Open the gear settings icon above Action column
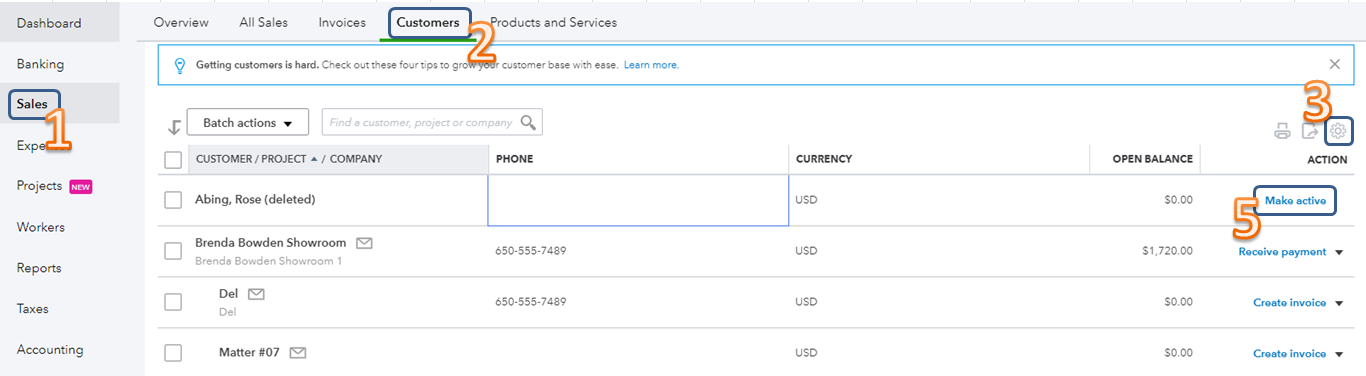This screenshot has height=376, width=1366. (1338, 131)
